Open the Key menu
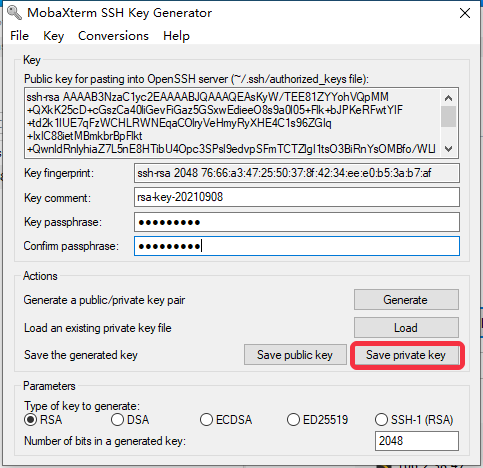Viewport: 483px width, 468px height. tap(53, 36)
